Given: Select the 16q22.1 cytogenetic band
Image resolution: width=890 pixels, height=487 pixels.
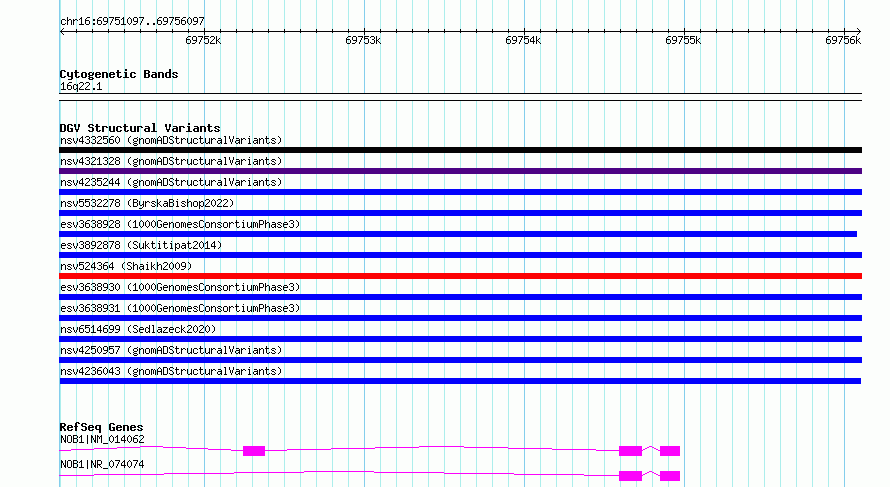Looking at the screenshot, I should [x=460, y=97].
